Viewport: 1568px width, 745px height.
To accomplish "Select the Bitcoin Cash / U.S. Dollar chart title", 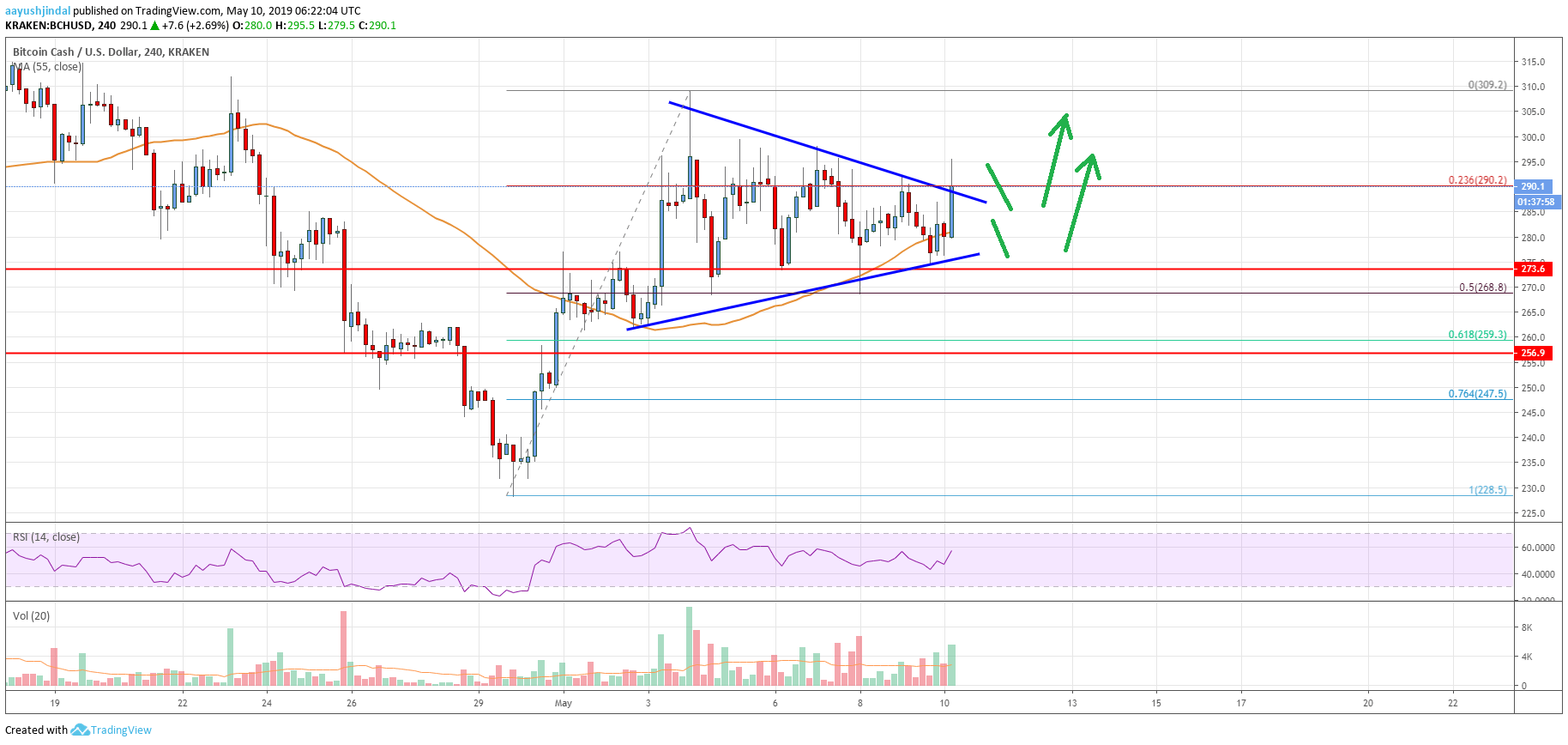I will click(x=111, y=51).
